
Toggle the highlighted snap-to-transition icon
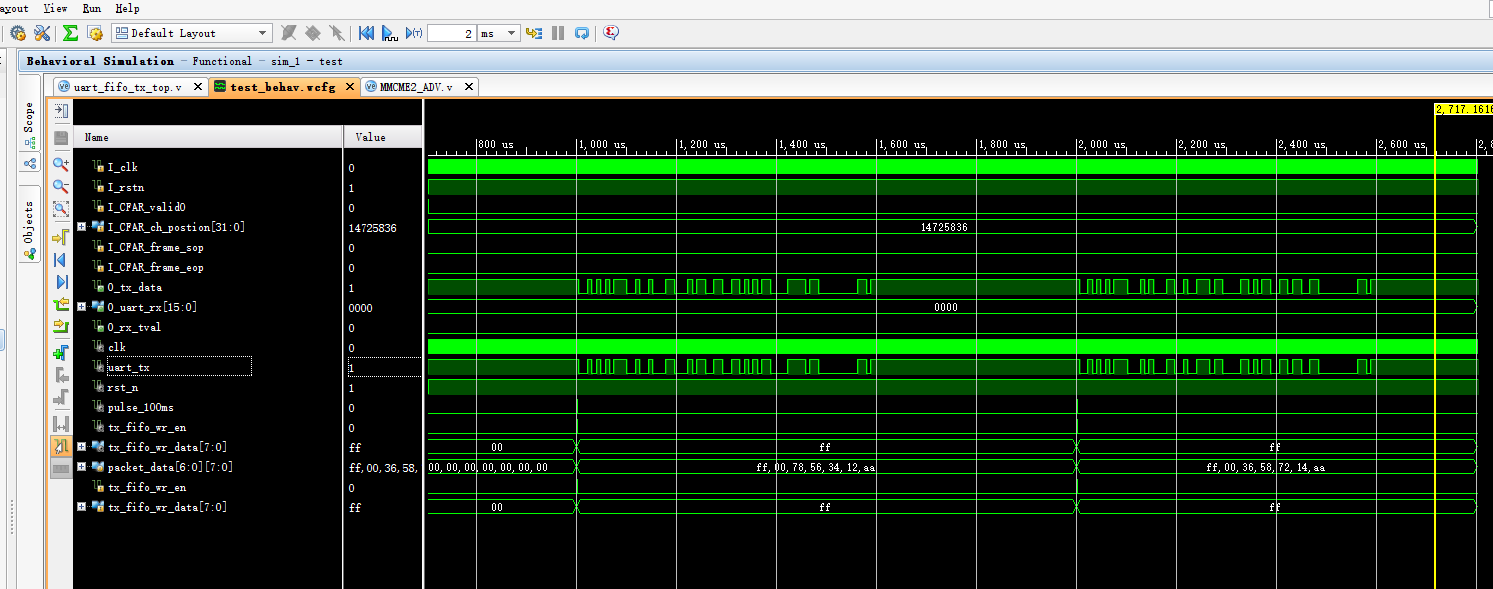(61, 447)
